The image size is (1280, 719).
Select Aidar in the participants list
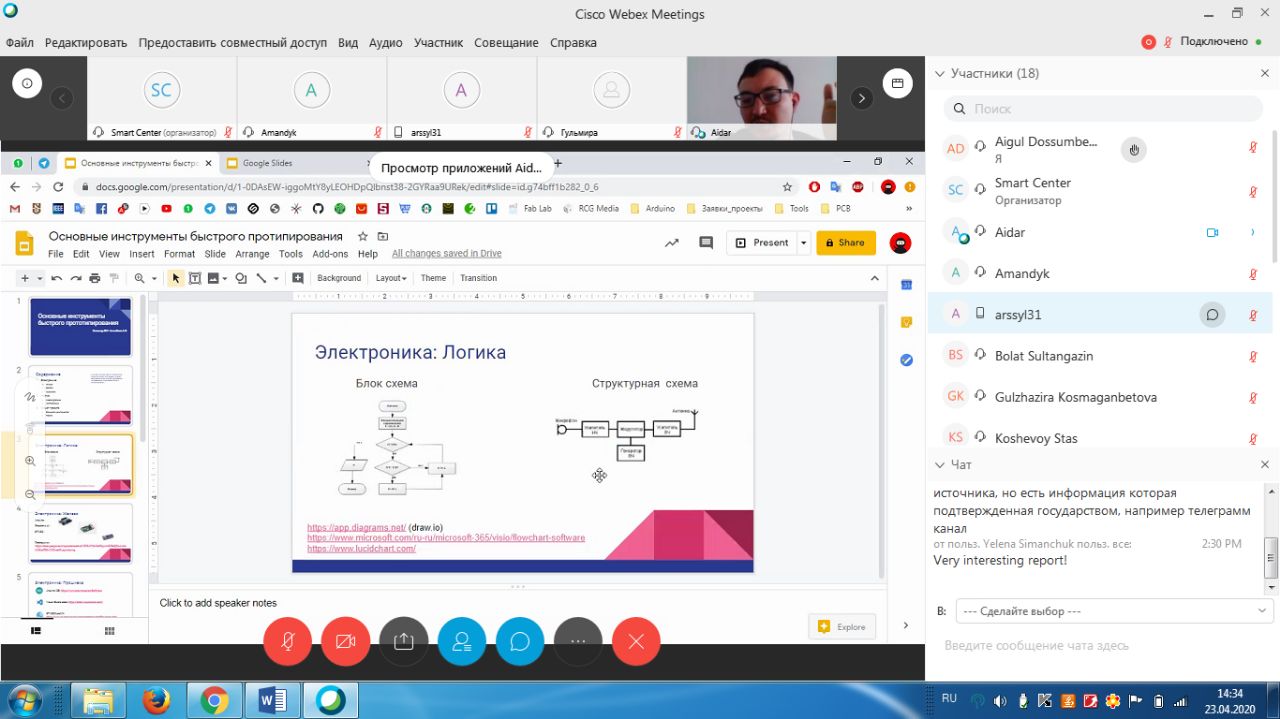point(1010,232)
